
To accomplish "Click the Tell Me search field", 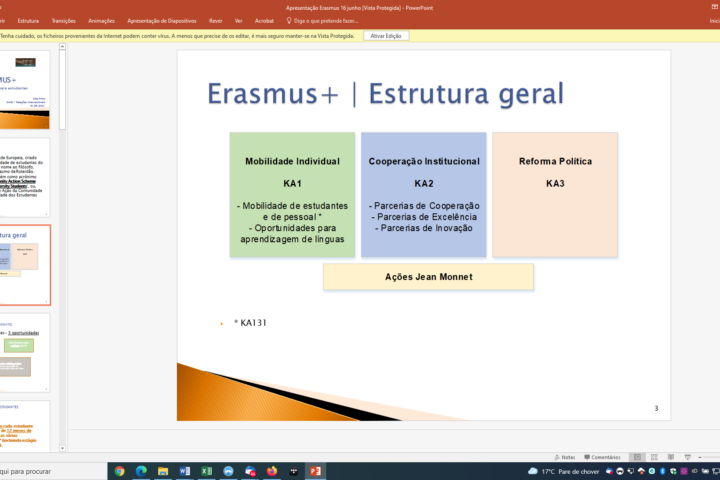I will point(326,21).
